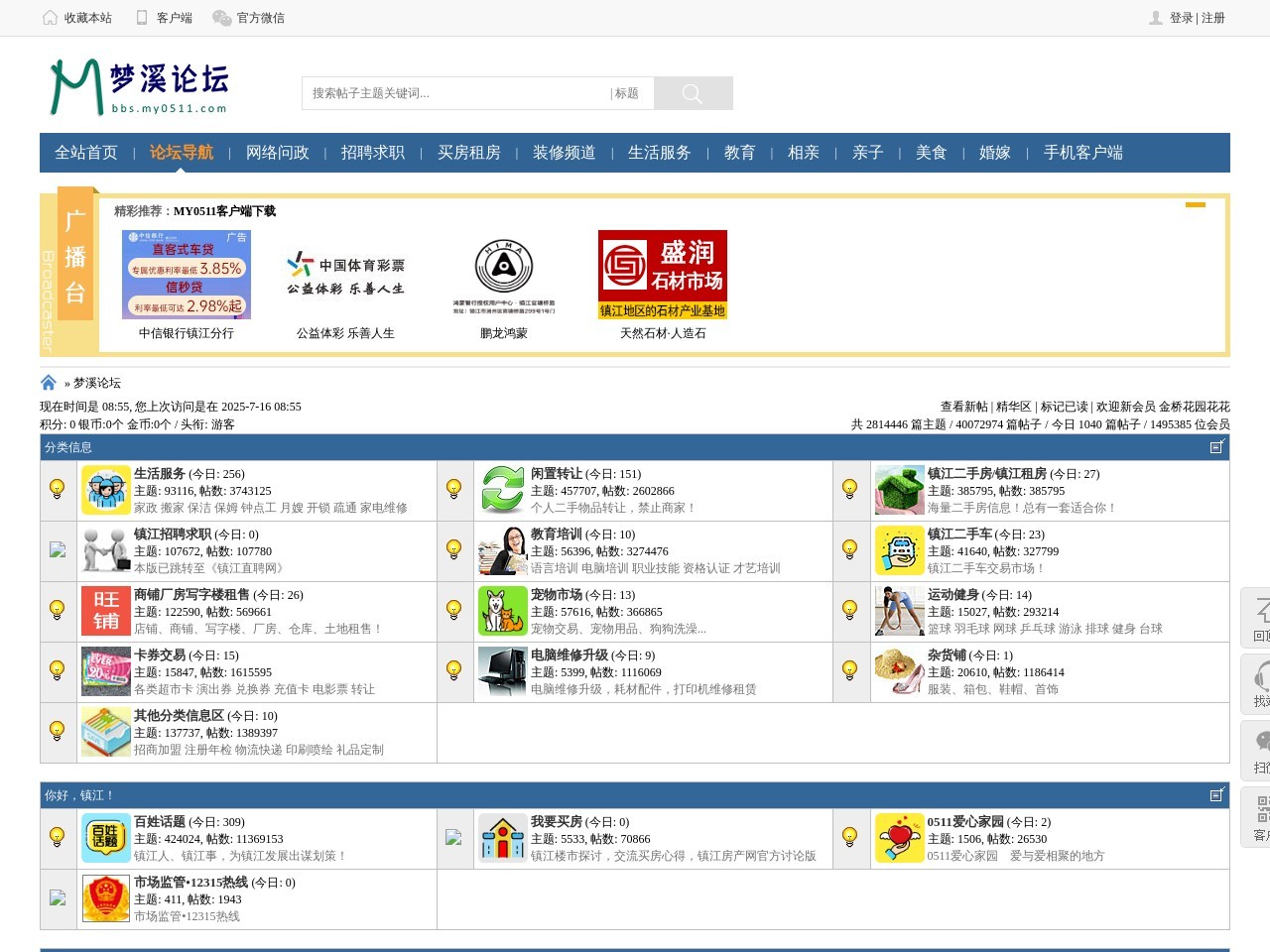Minimize the 广播台 banner panel

(1196, 205)
